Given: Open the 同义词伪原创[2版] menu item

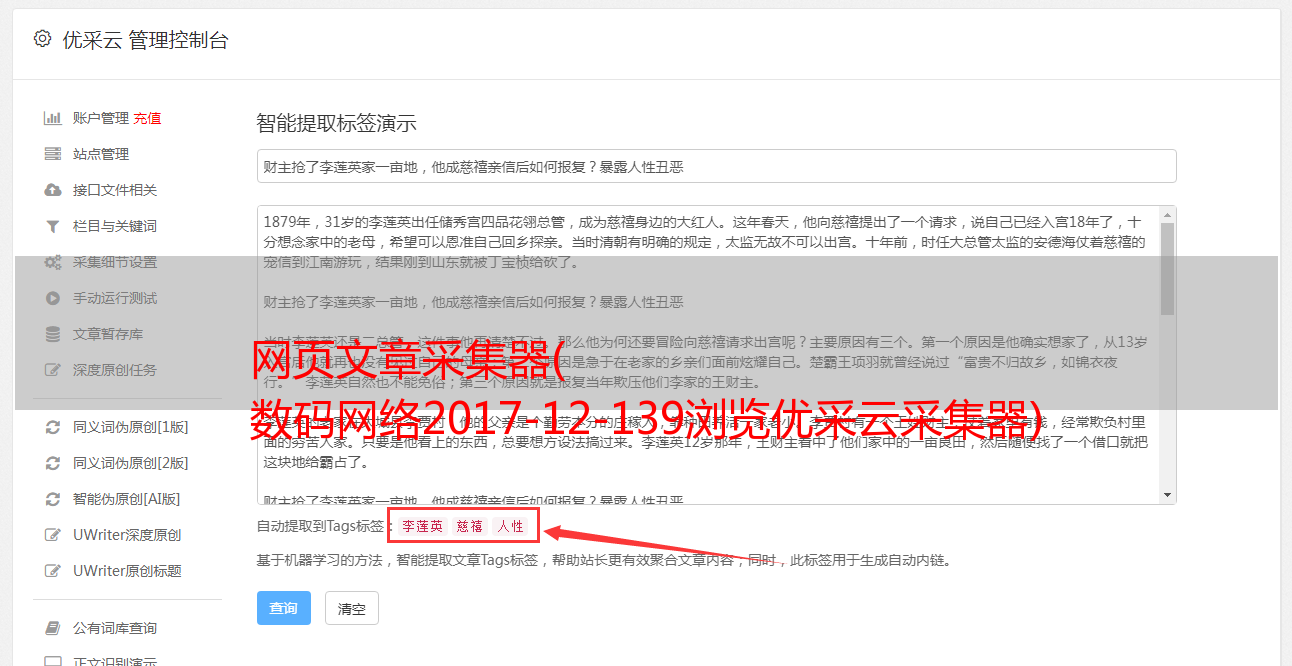Looking at the screenshot, I should pos(130,463).
